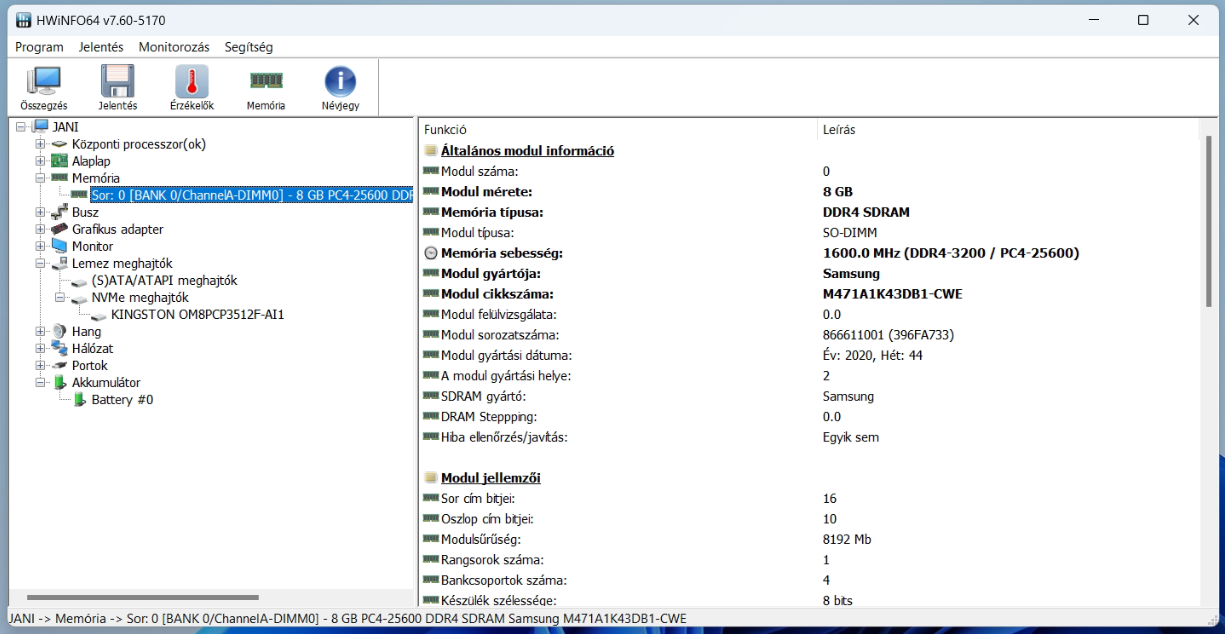The width and height of the screenshot is (1225, 634).
Task: Click the Modul jellemzői section icon
Action: pos(431,478)
